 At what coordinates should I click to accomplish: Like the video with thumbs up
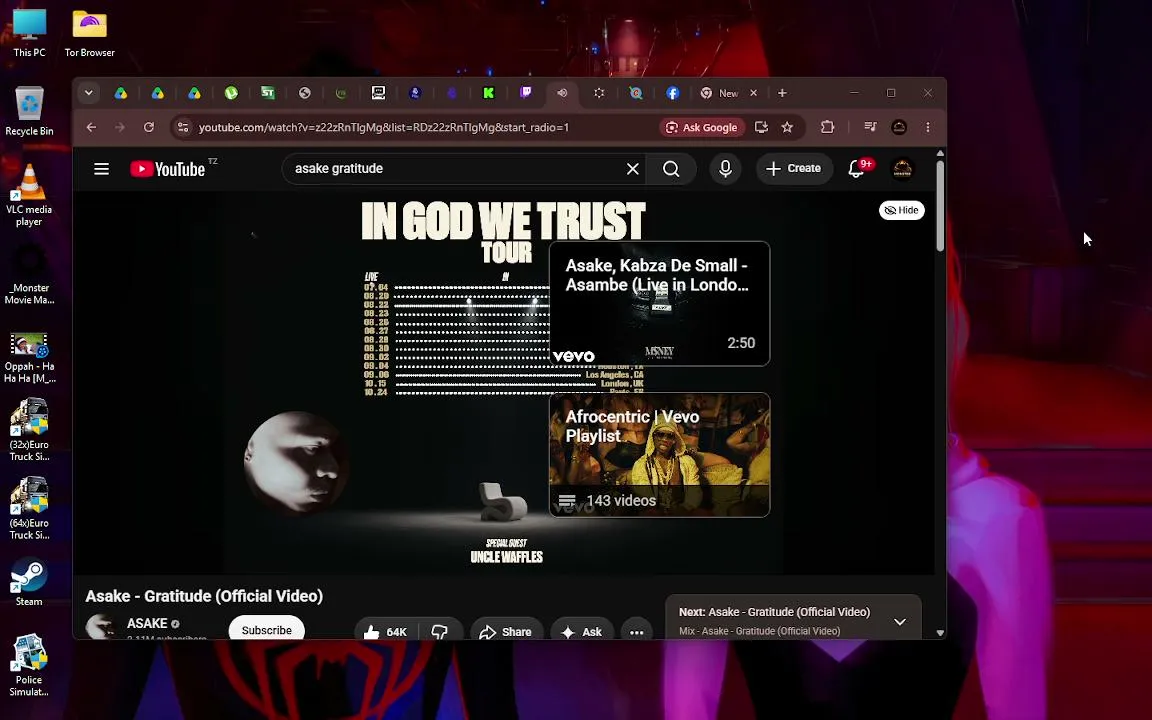click(386, 632)
